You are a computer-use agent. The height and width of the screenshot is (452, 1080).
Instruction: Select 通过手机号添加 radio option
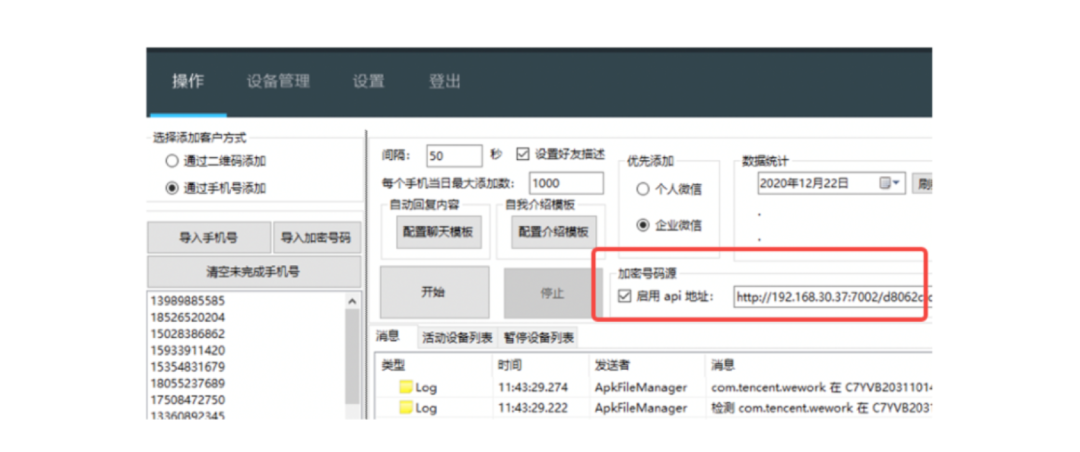click(216, 187)
